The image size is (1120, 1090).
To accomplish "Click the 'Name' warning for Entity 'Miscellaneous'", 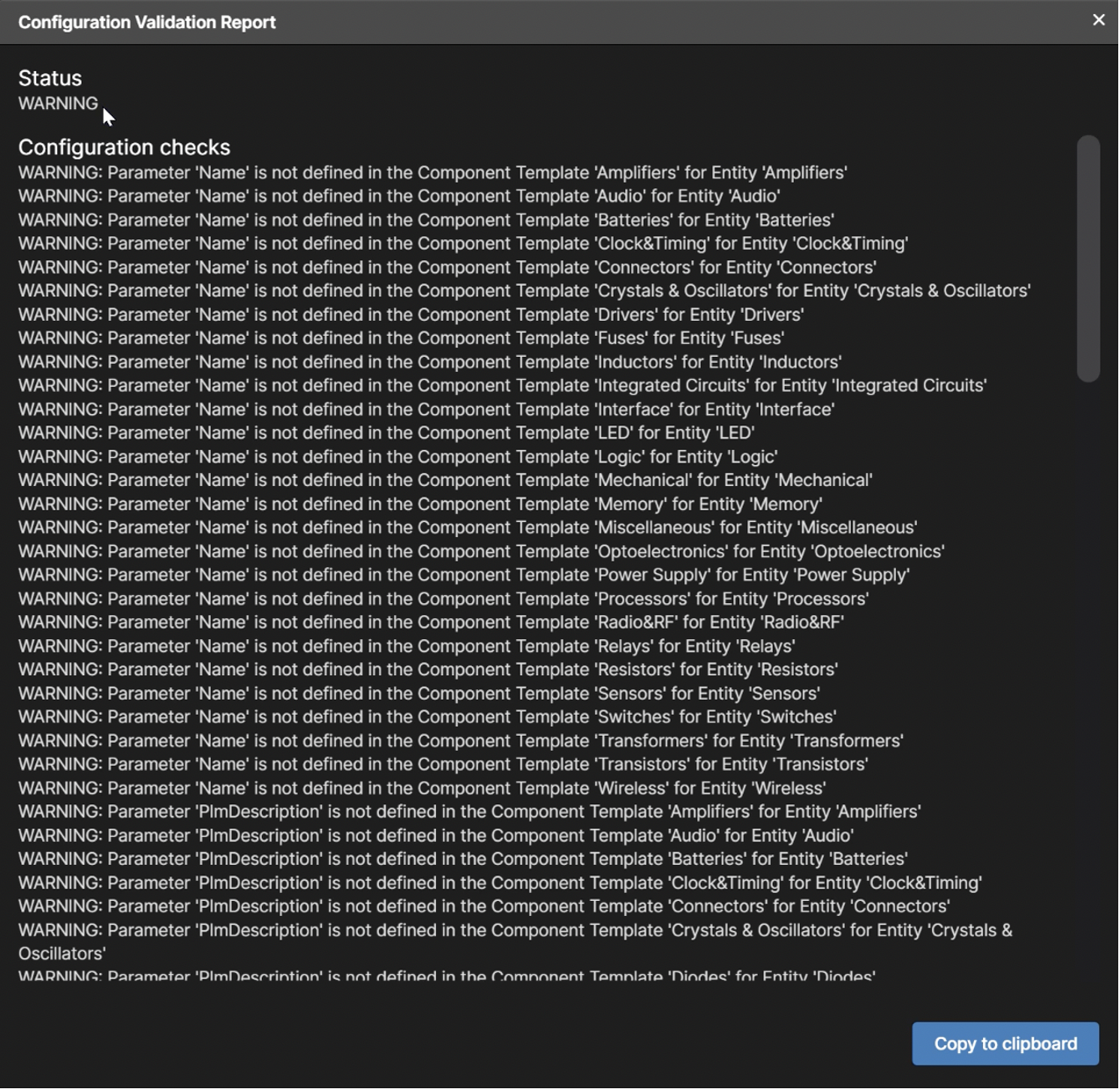I will 469,528.
